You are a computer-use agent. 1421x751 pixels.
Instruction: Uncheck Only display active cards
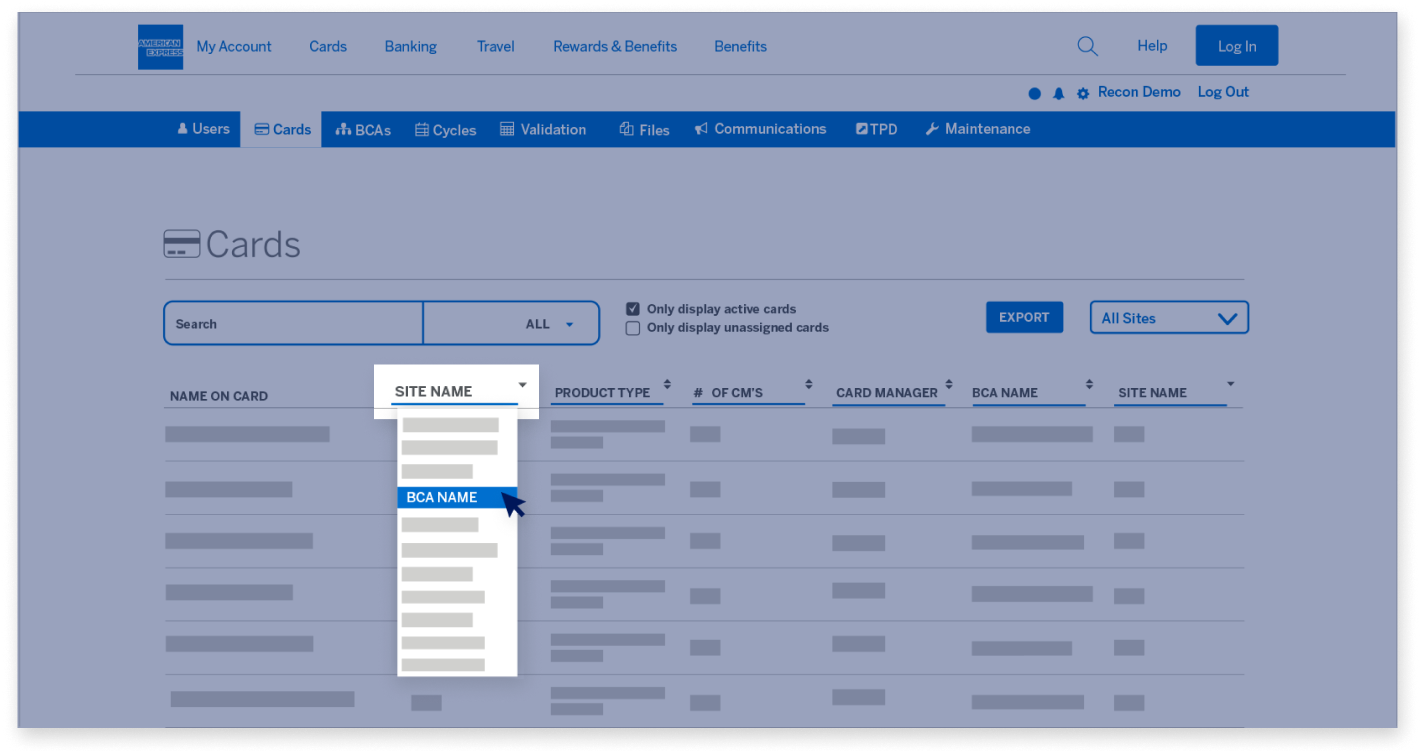click(x=632, y=308)
